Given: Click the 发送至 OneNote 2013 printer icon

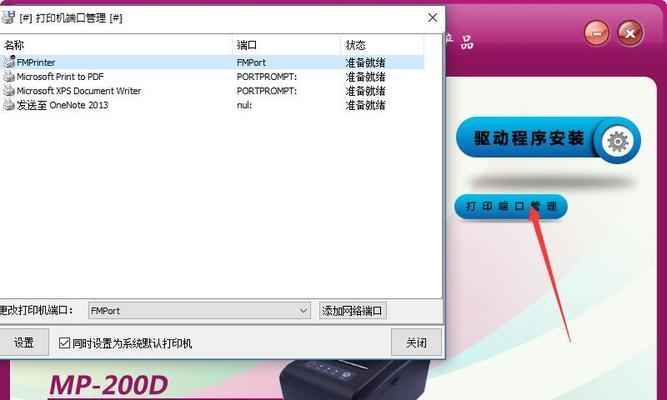Looking at the screenshot, I should [x=9, y=105].
